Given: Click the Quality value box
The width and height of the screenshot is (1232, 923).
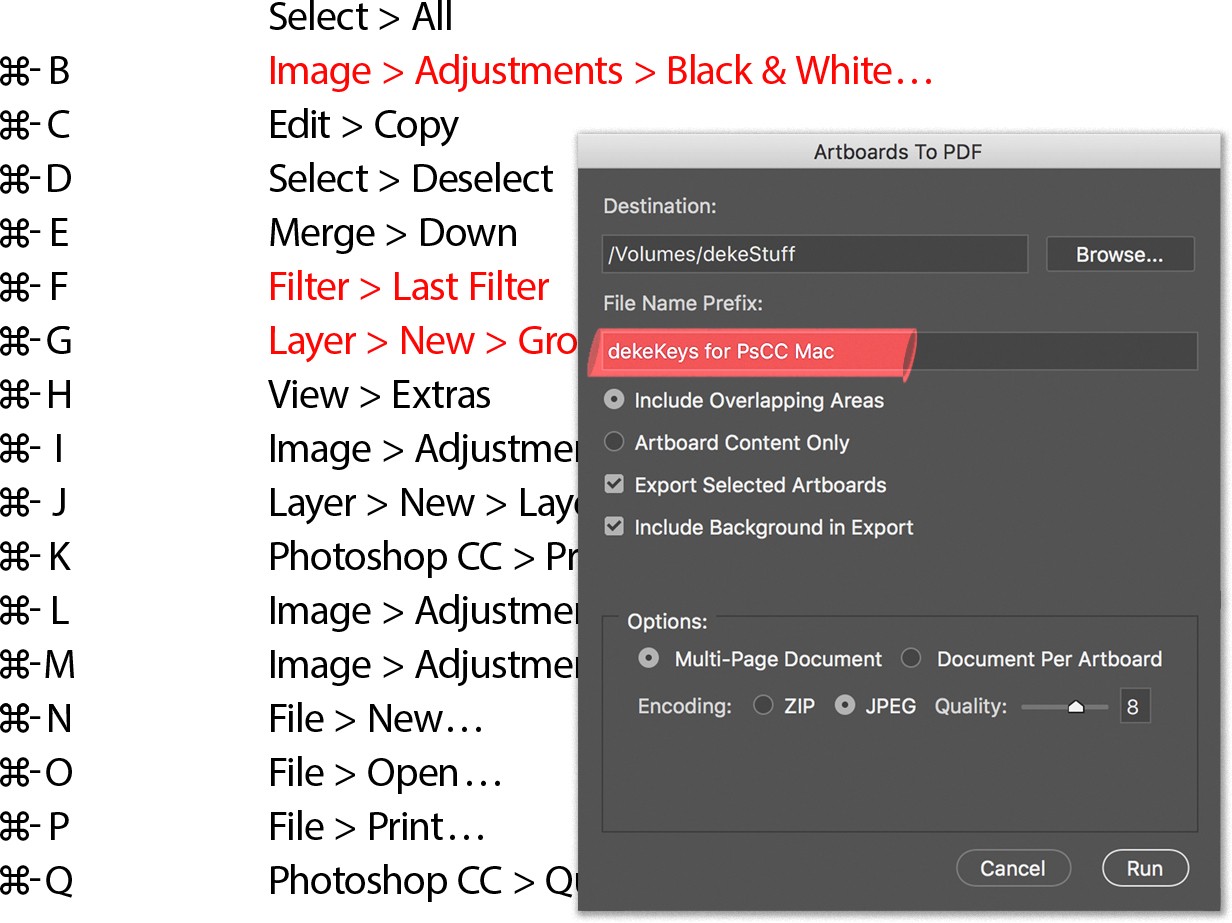Looking at the screenshot, I should pyautogui.click(x=1134, y=706).
